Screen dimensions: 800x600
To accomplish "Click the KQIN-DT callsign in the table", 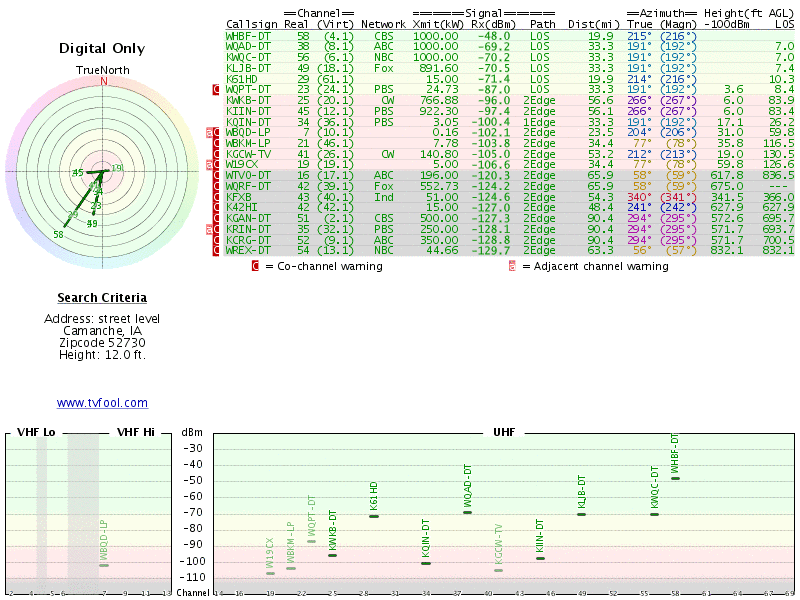I will (248, 122).
